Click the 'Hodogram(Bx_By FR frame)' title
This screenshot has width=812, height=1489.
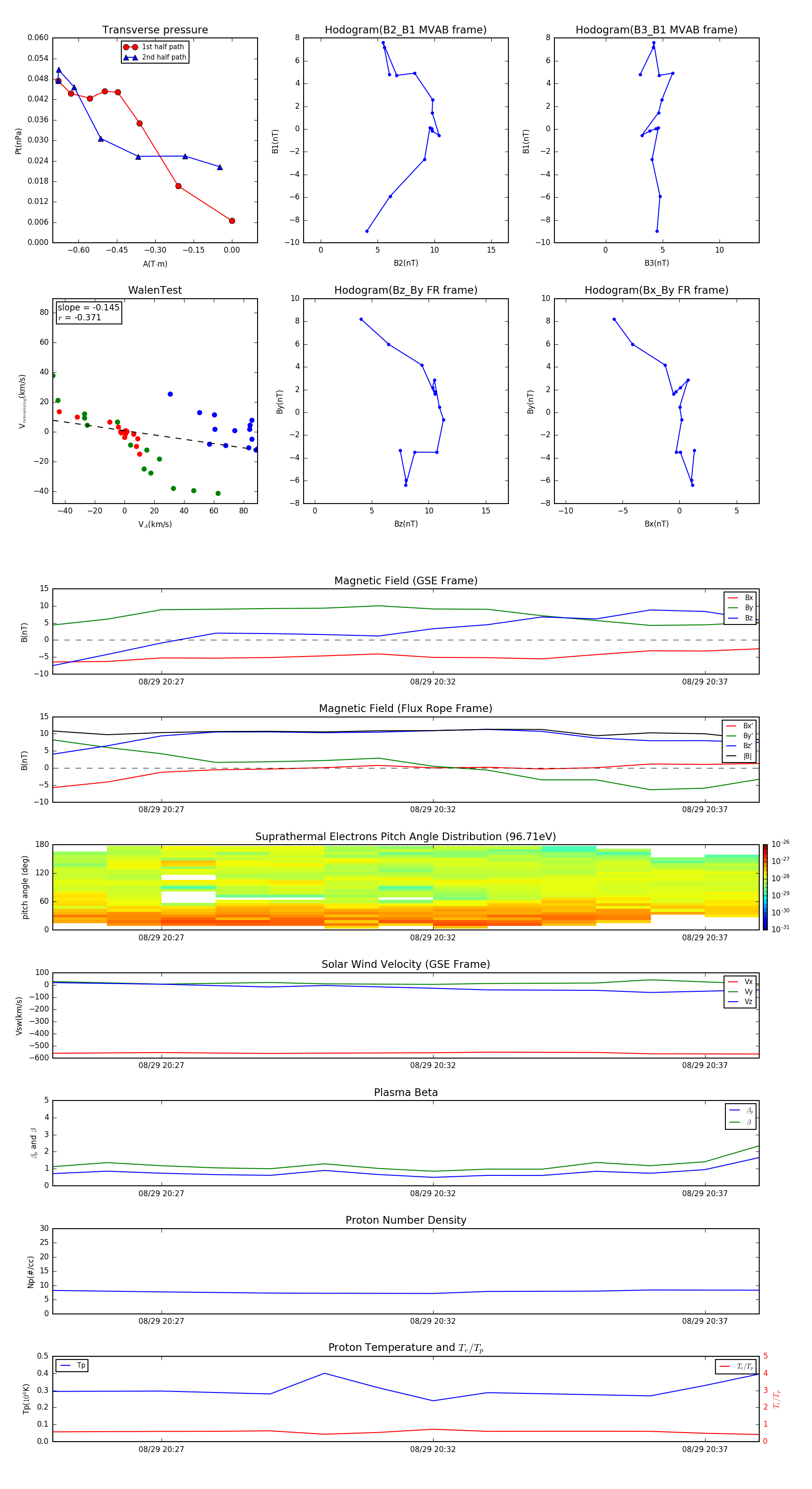pos(656,290)
